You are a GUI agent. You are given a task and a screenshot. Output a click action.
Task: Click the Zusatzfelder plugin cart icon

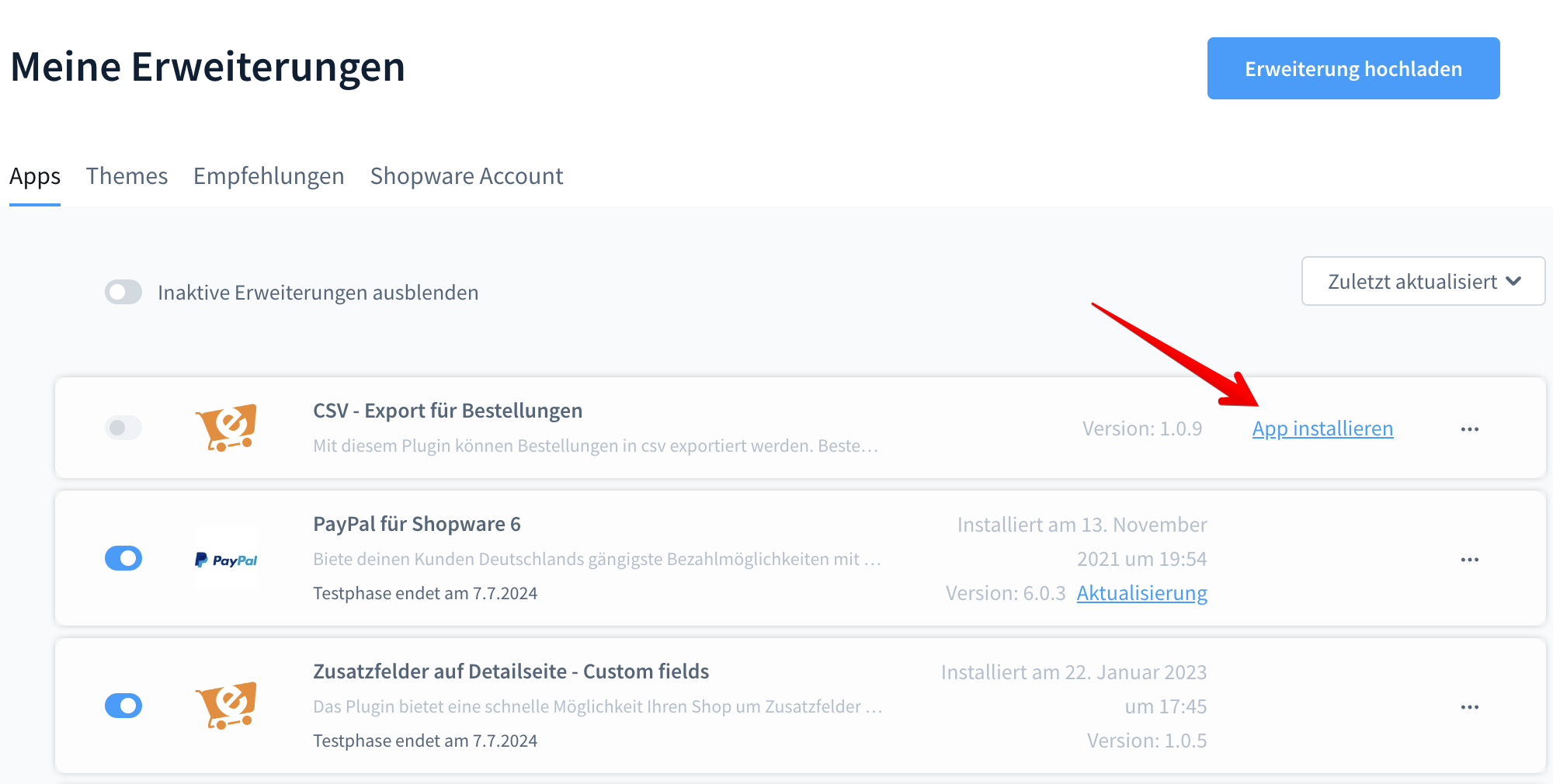[x=225, y=706]
